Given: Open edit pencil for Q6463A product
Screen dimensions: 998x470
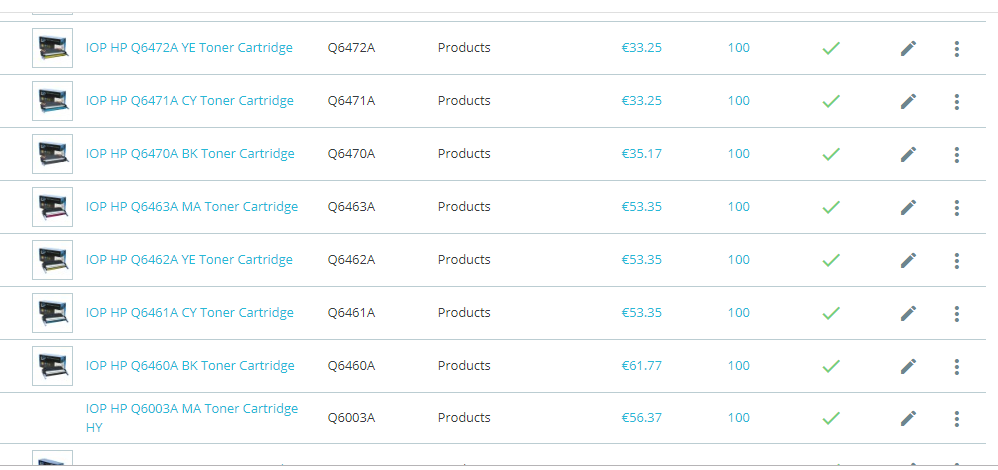Looking at the screenshot, I should pyautogui.click(x=908, y=207).
